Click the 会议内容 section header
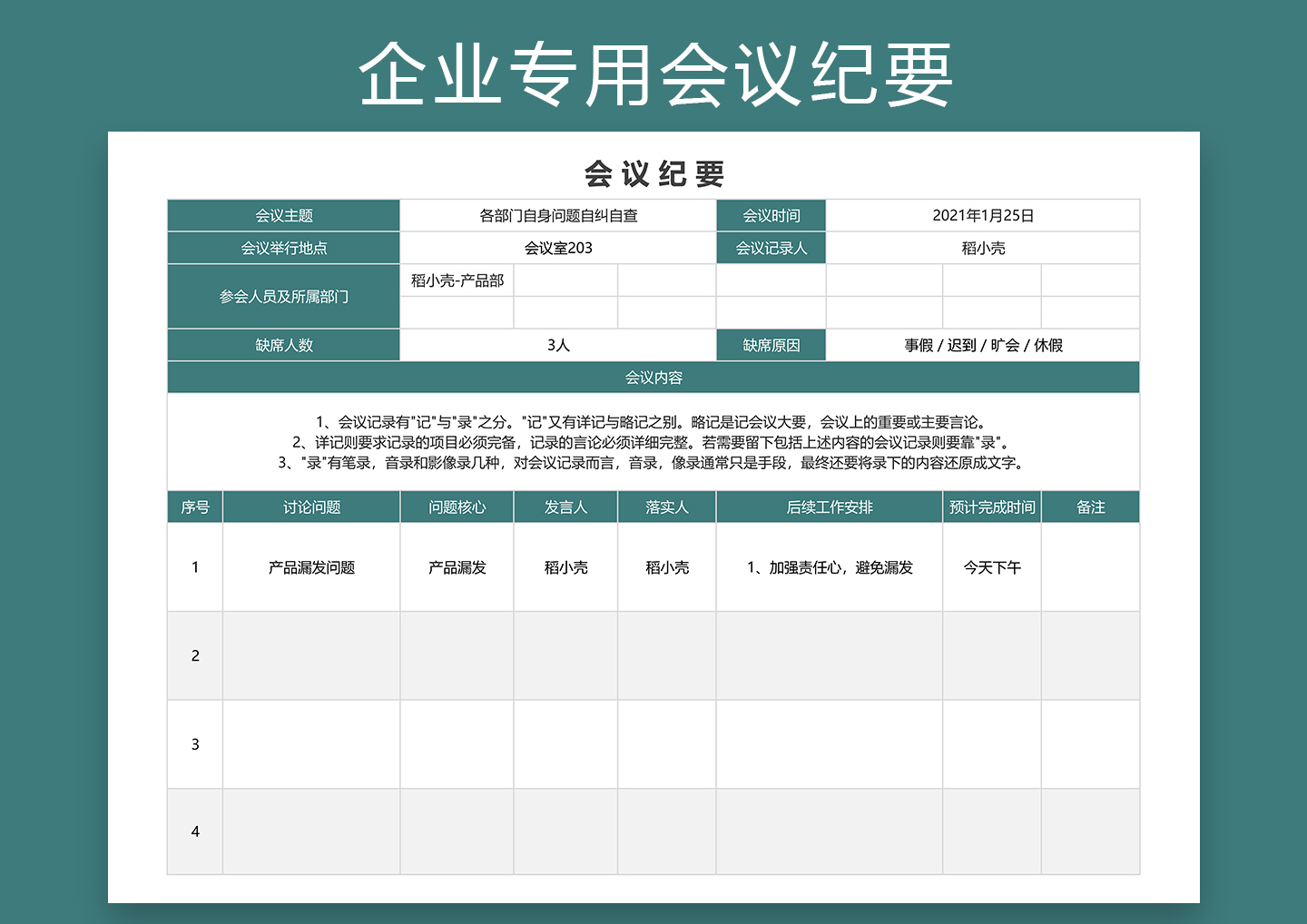The height and width of the screenshot is (924, 1307). (x=653, y=377)
